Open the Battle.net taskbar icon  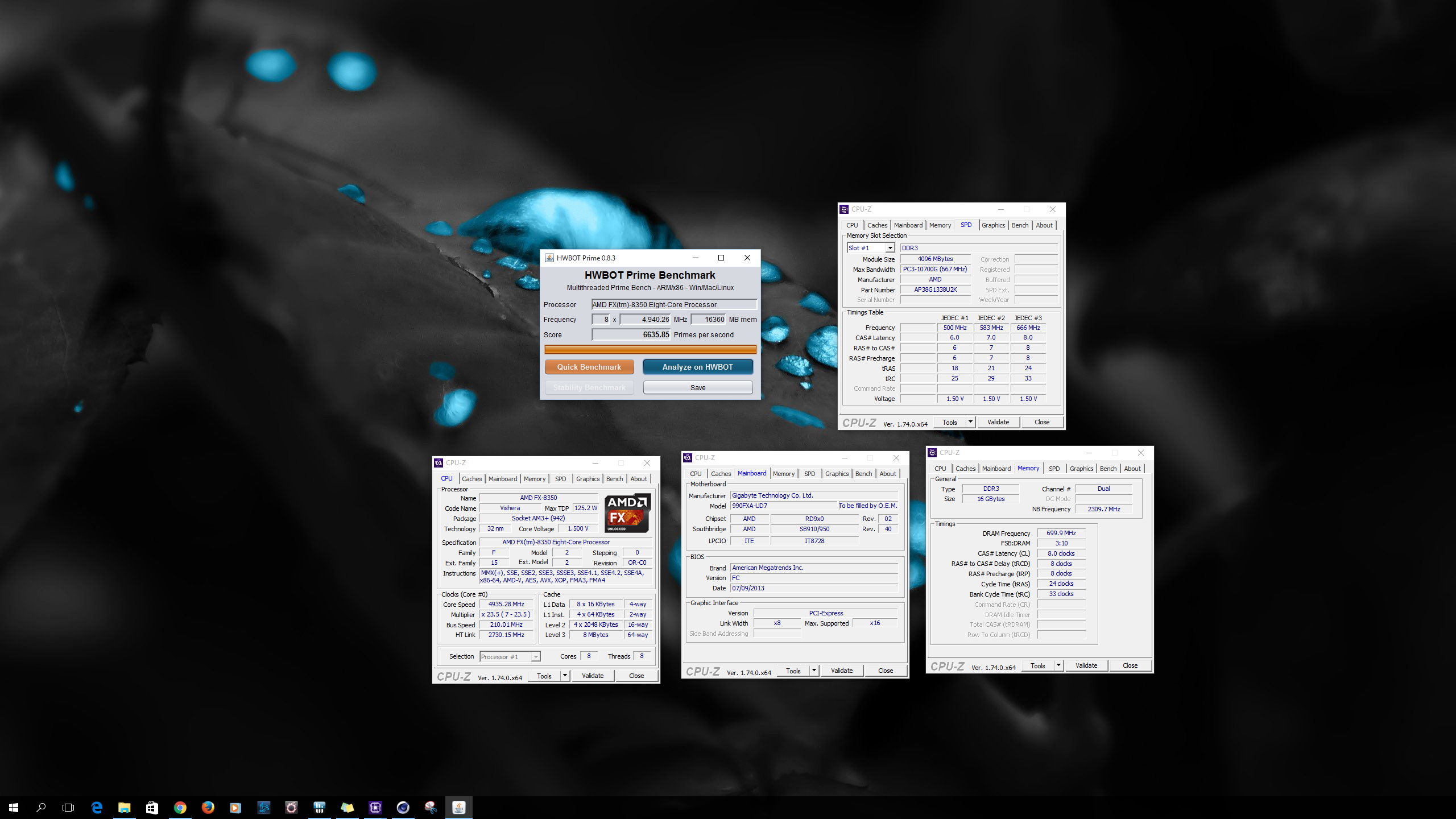coord(263,807)
